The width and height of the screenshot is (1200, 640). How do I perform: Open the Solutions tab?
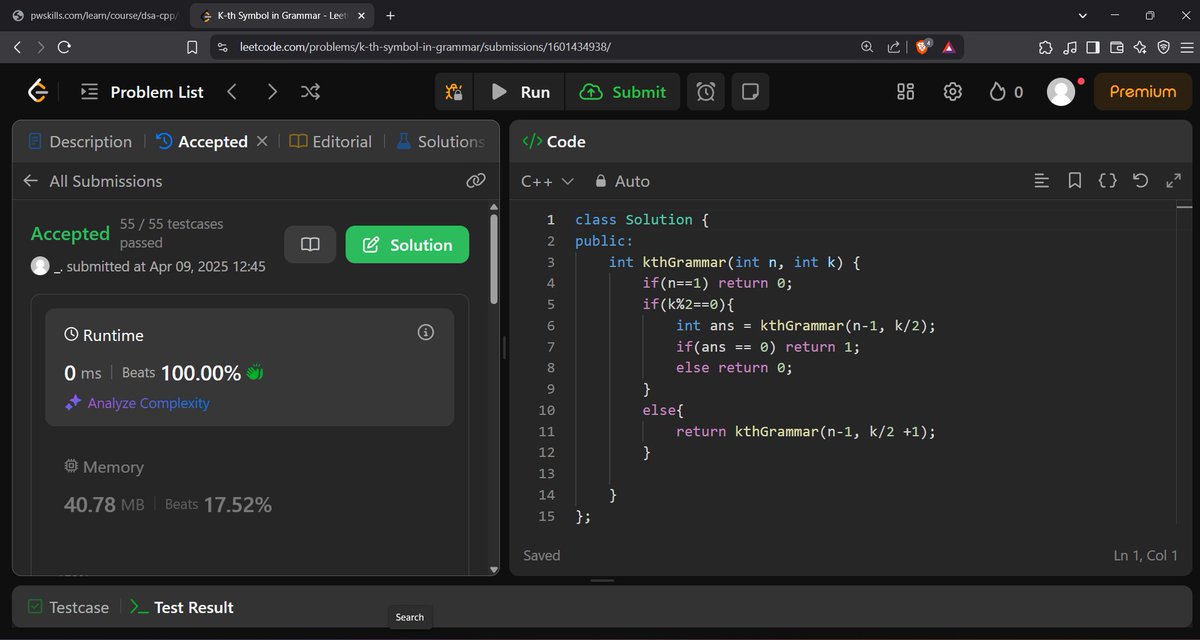(440, 142)
